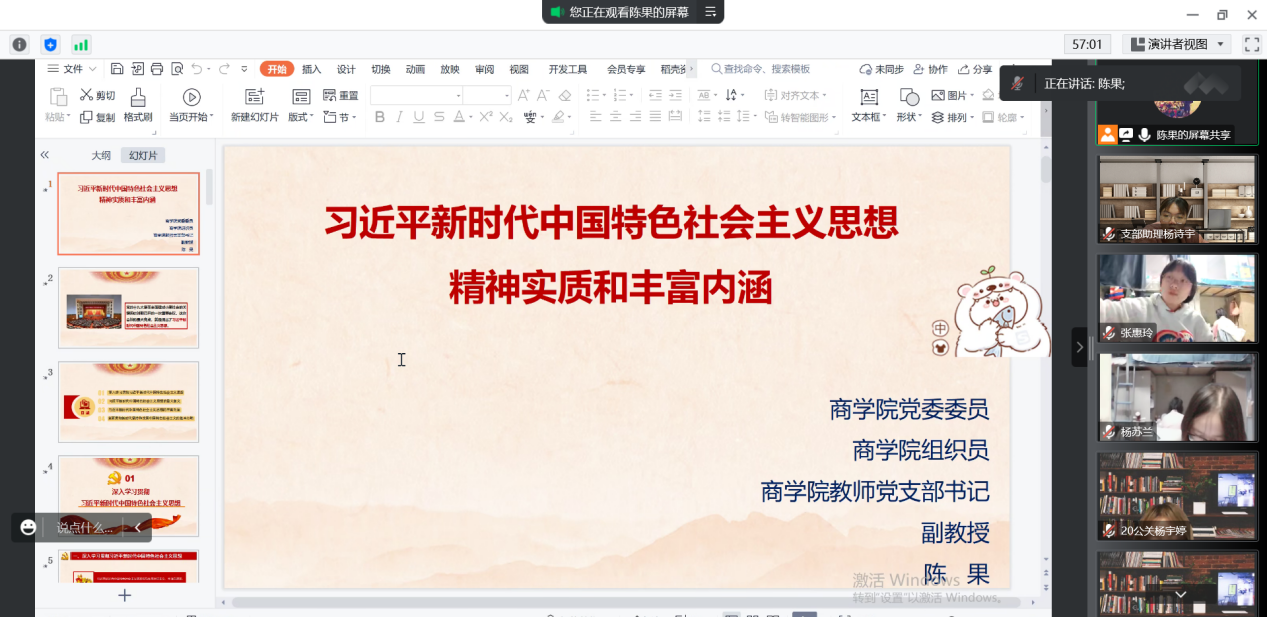Toggle Strikethrough formatting
The width and height of the screenshot is (1267, 617).
tap(438, 117)
